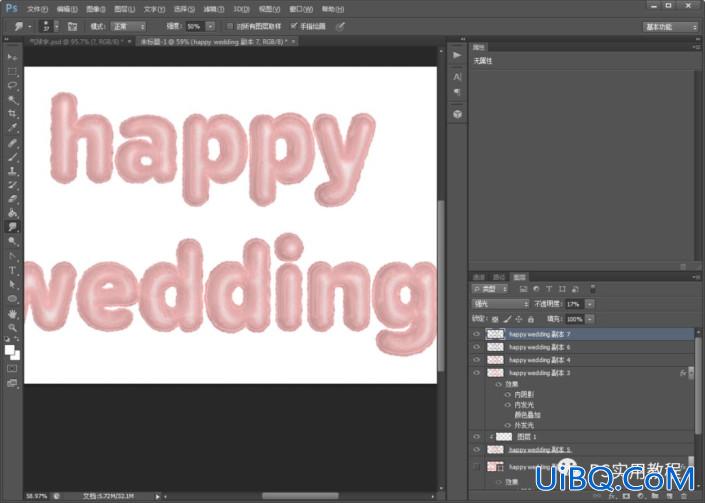Filter layers by pixel layer icon
Screen dimensions: 705x503
[523, 289]
